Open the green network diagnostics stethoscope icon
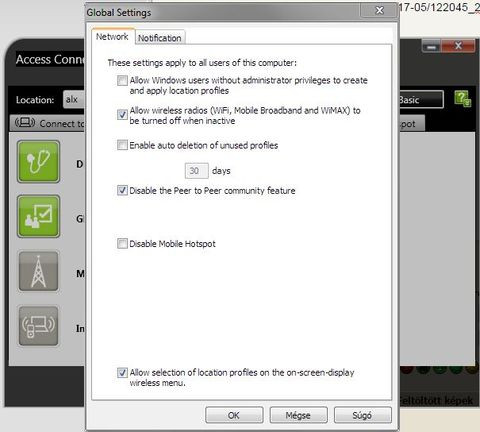 tap(39, 162)
